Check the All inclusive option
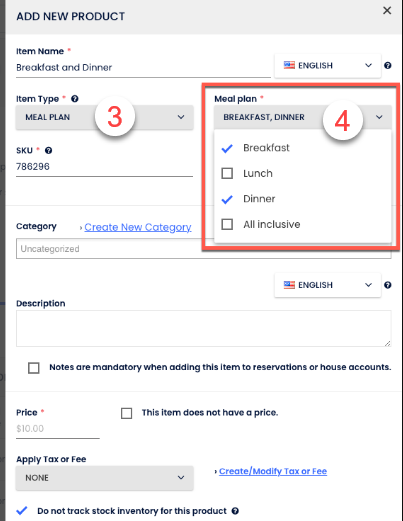Image resolution: width=403 pixels, height=521 pixels. [227, 224]
